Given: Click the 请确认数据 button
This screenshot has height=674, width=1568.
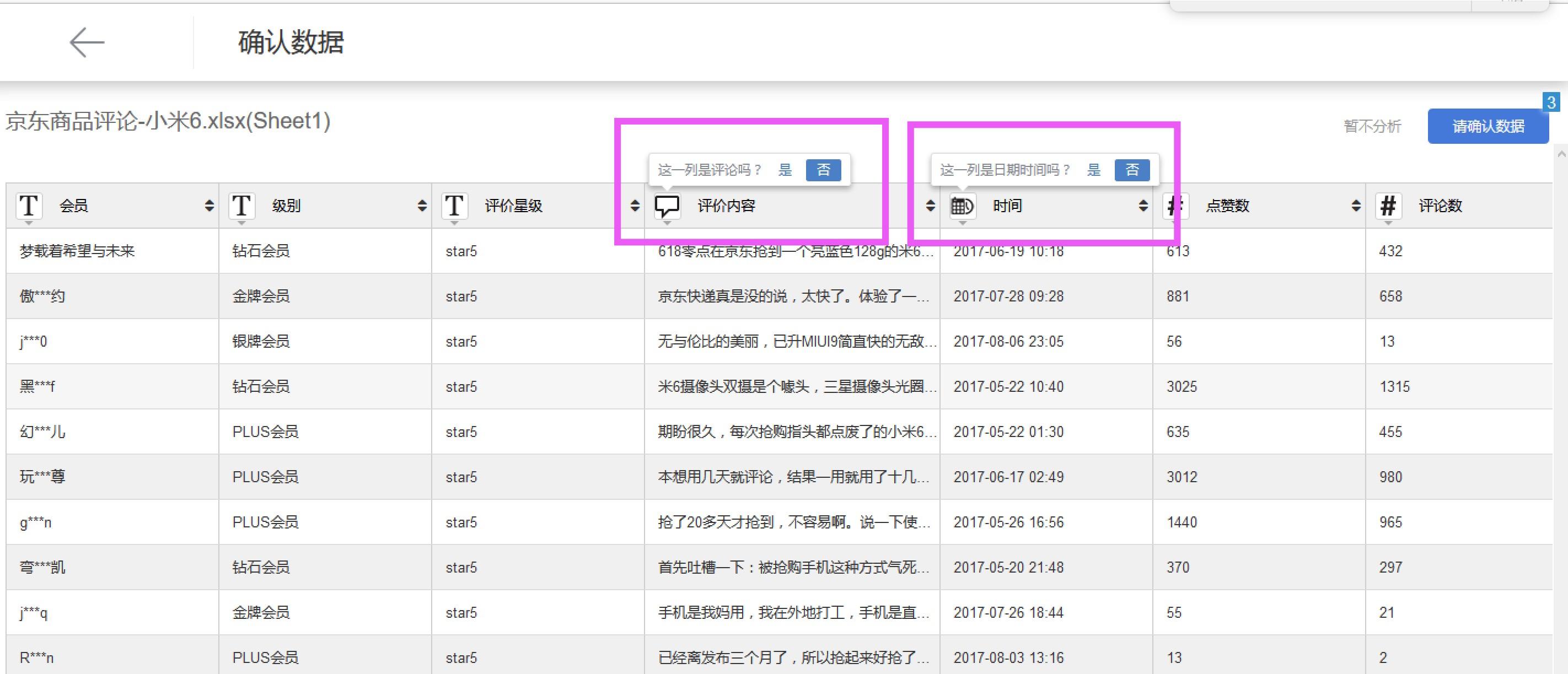Looking at the screenshot, I should pos(1488,127).
